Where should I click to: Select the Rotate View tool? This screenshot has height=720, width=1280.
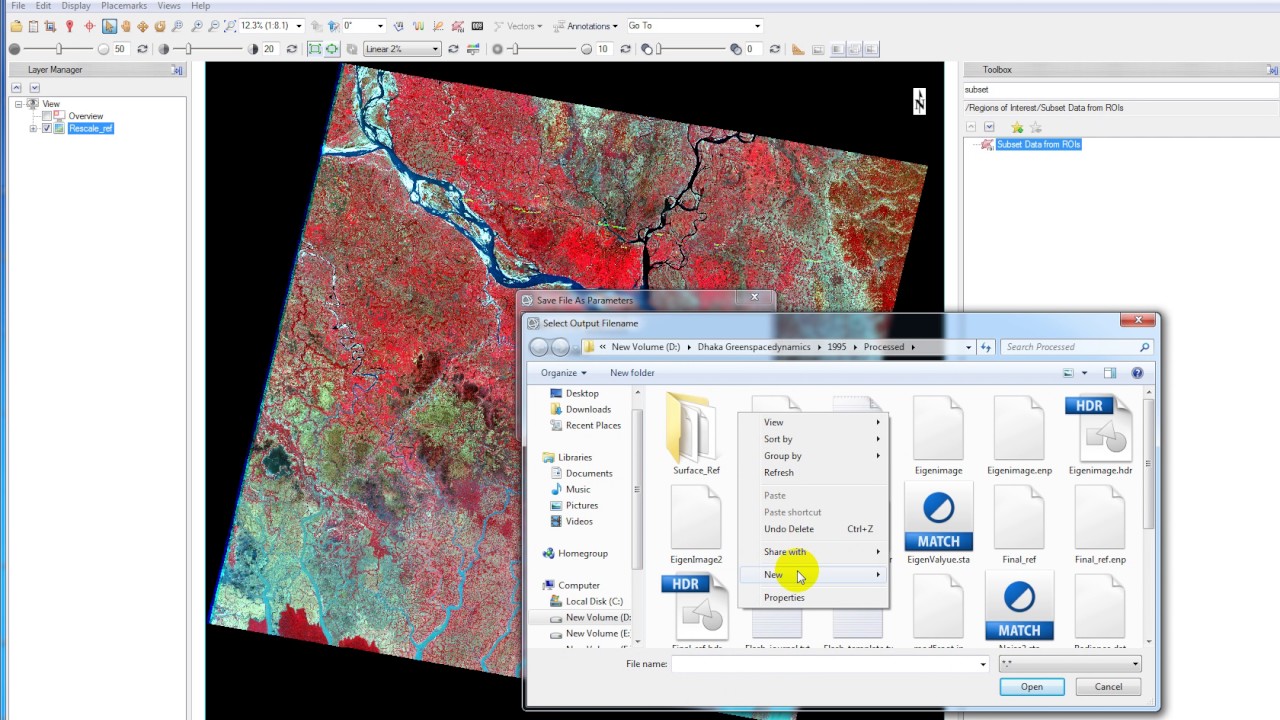[x=160, y=26]
